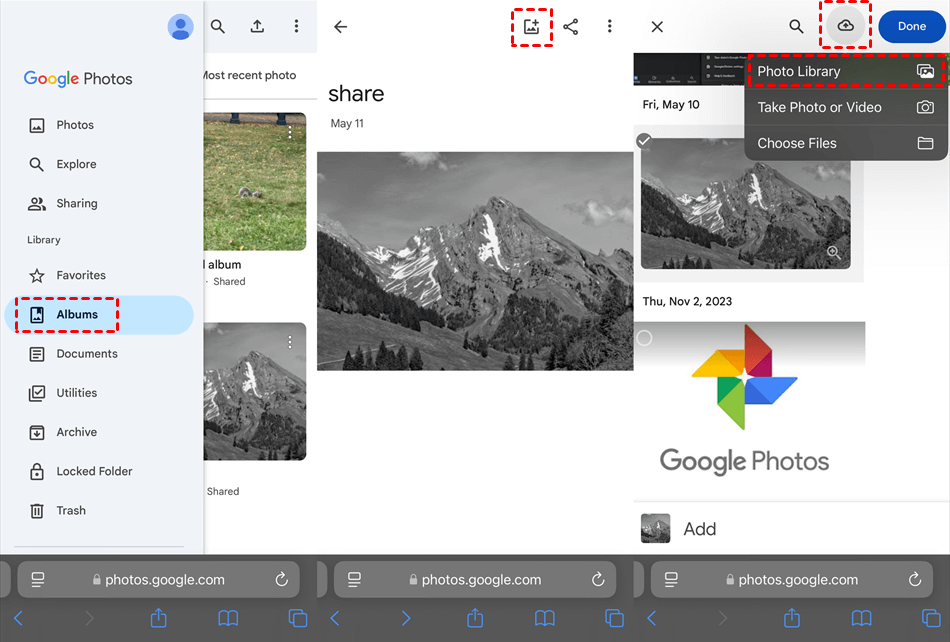Open three-dot menu on mountain album thumbnail

(x=290, y=342)
